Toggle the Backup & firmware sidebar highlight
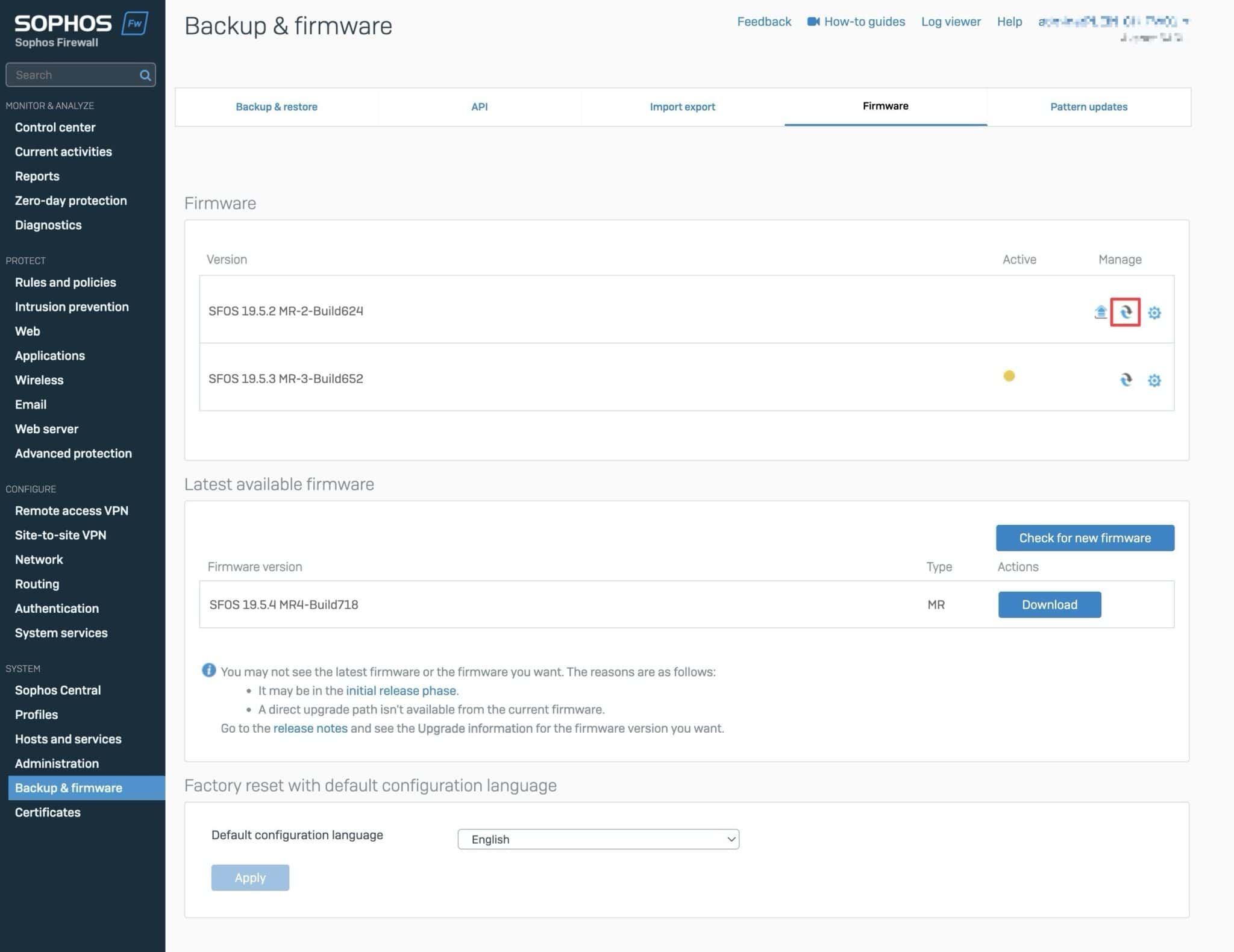 tap(69, 788)
